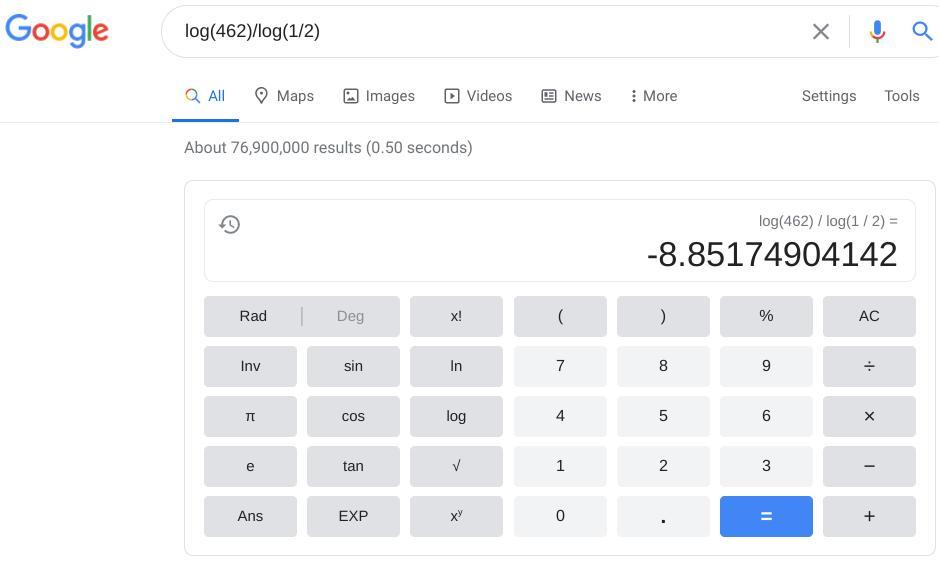Switch calculator to Deg mode
Image resolution: width=939 pixels, height=561 pixels.
[x=350, y=316]
